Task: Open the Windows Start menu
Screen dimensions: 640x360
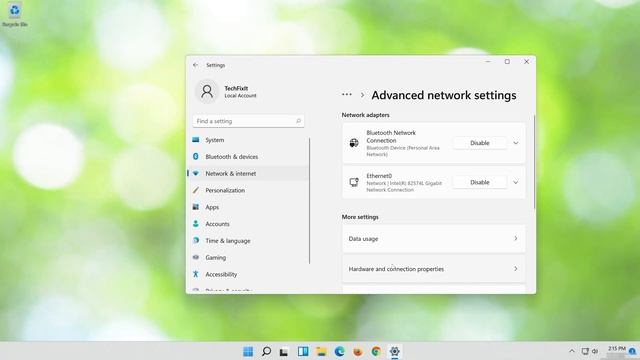Action: (248, 351)
